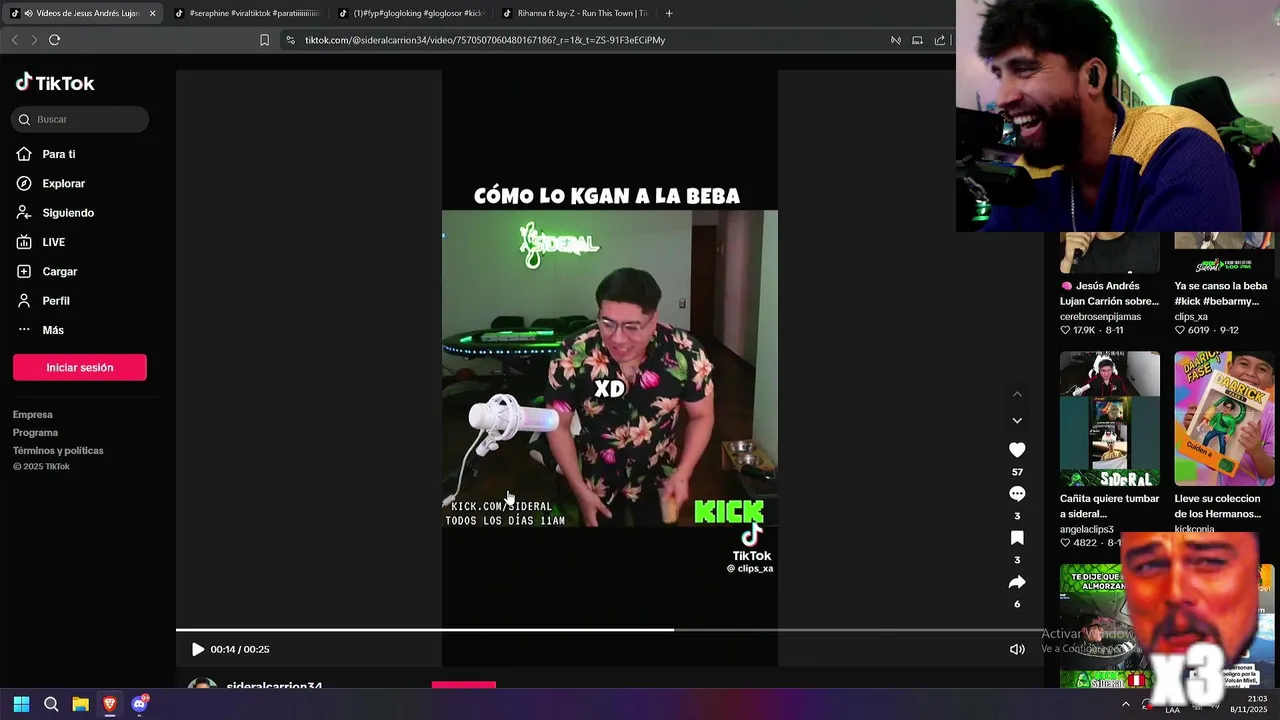1280x720 pixels.
Task: Click the Buscar search field
Action: coord(80,119)
